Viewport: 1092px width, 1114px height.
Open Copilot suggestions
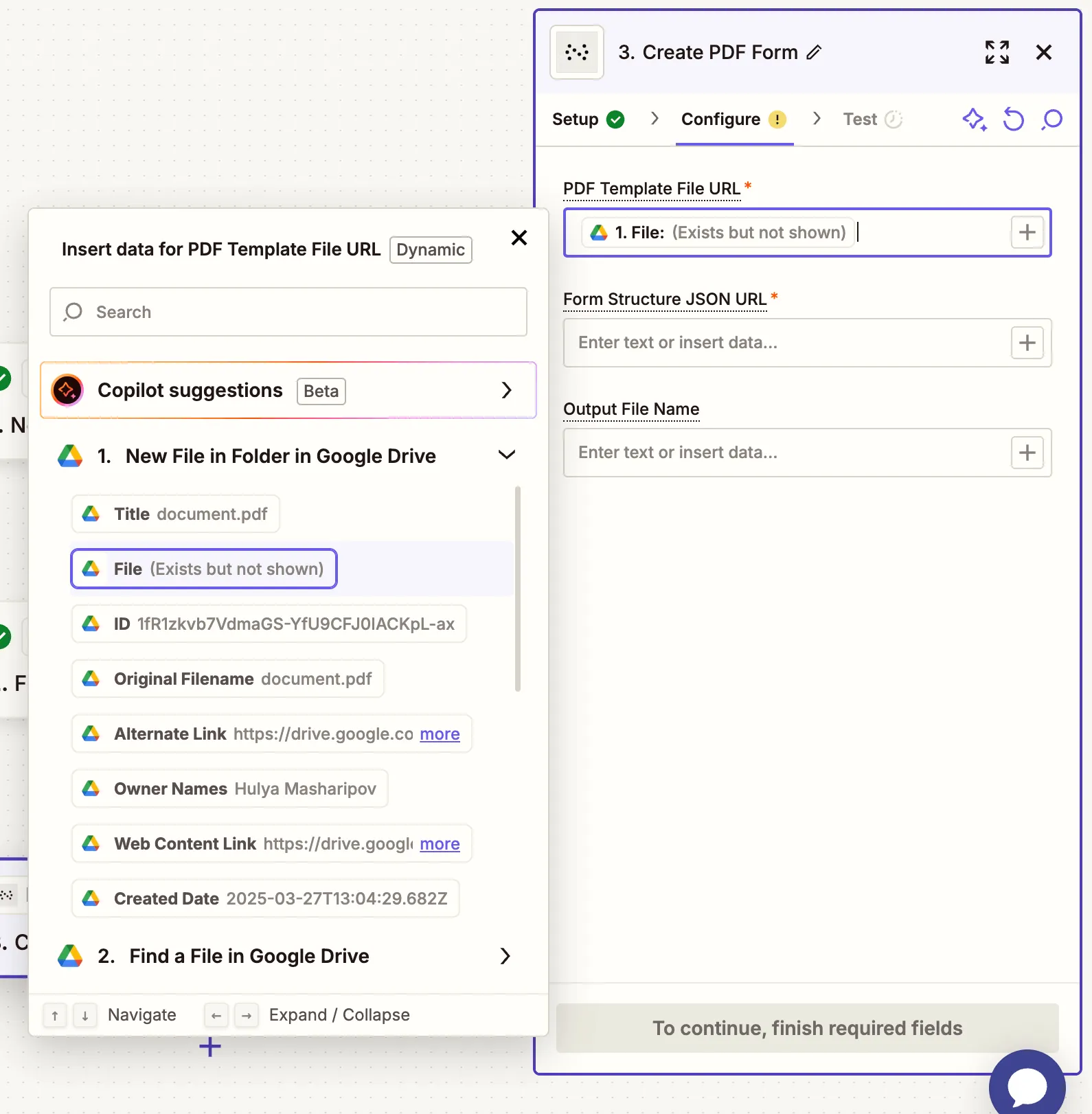pyautogui.click(x=288, y=390)
